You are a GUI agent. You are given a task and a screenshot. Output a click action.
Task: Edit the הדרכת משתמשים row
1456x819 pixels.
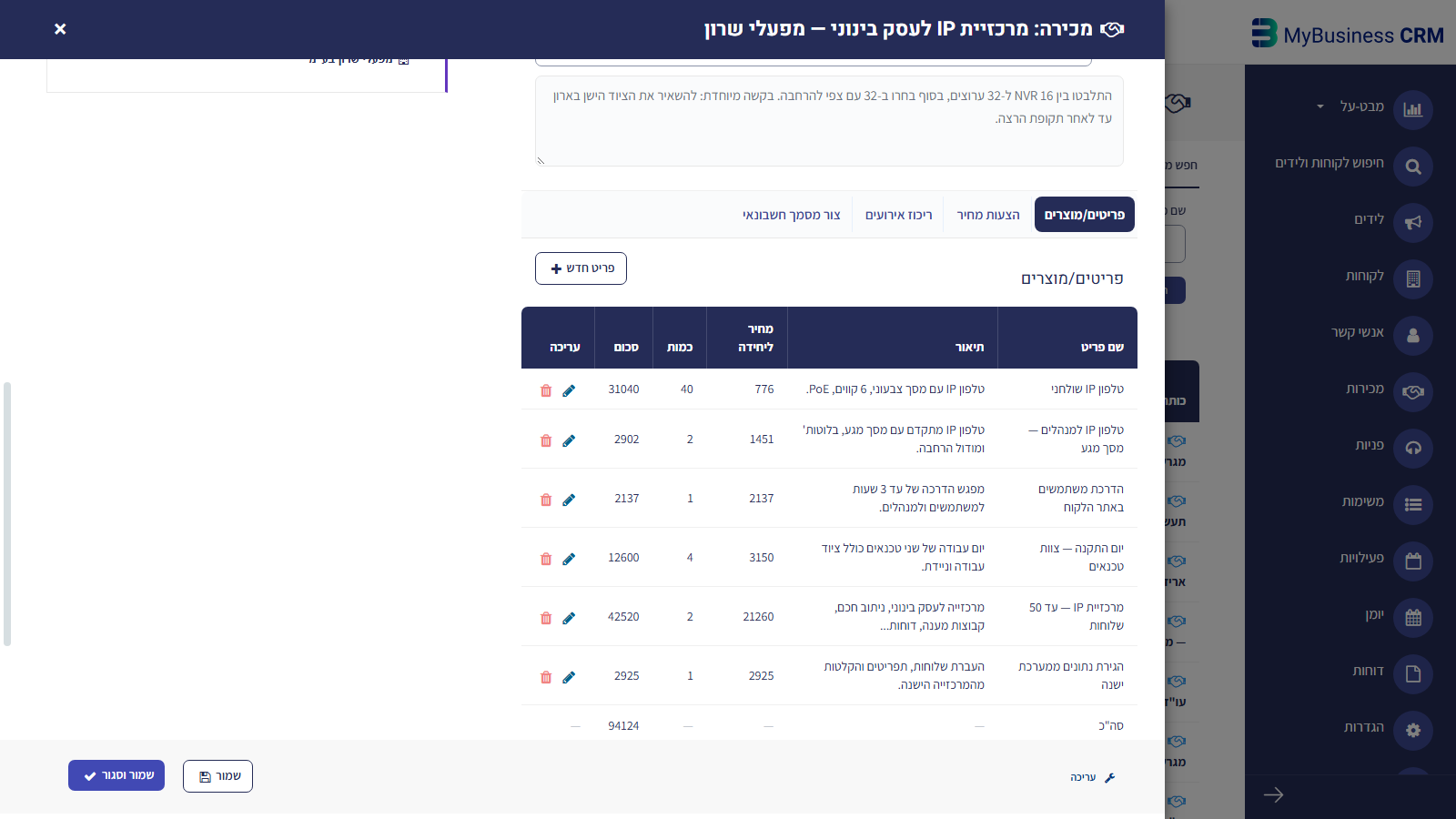click(x=569, y=500)
